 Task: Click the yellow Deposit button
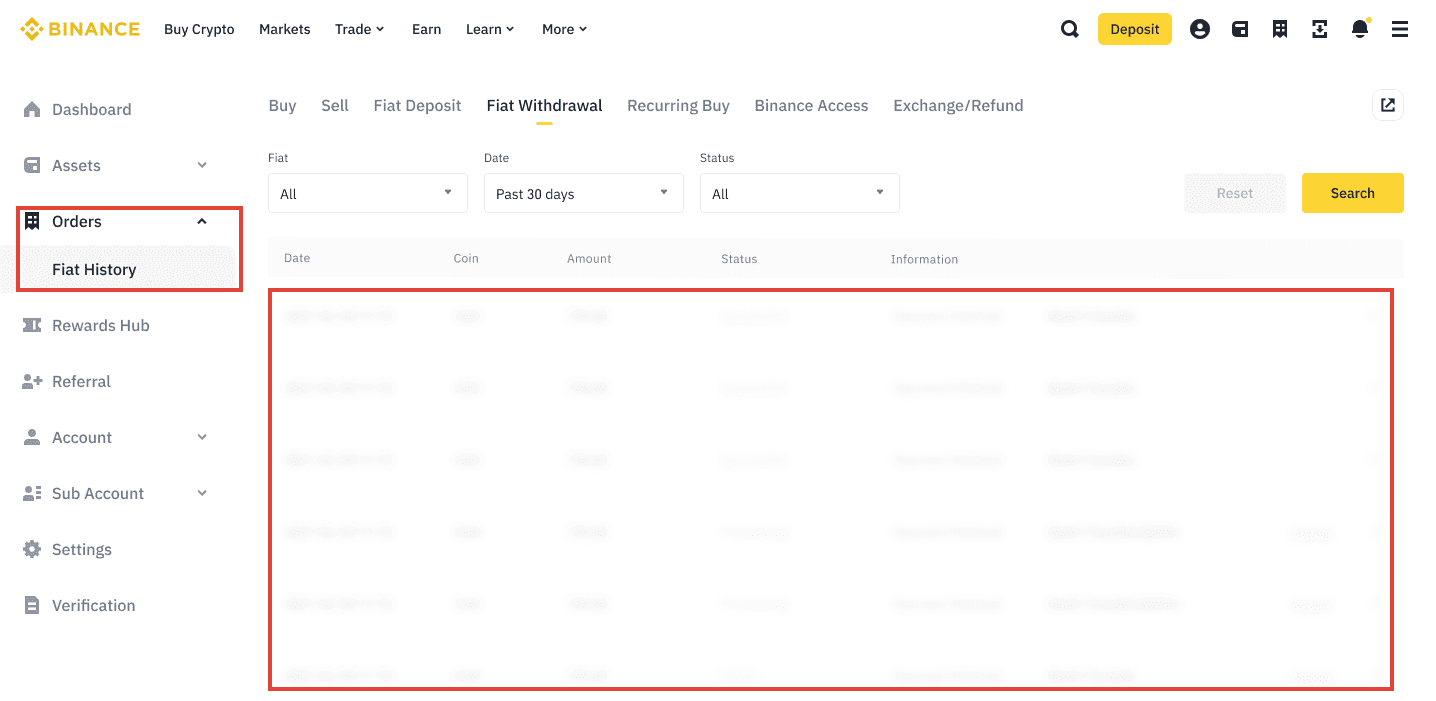click(x=1135, y=29)
